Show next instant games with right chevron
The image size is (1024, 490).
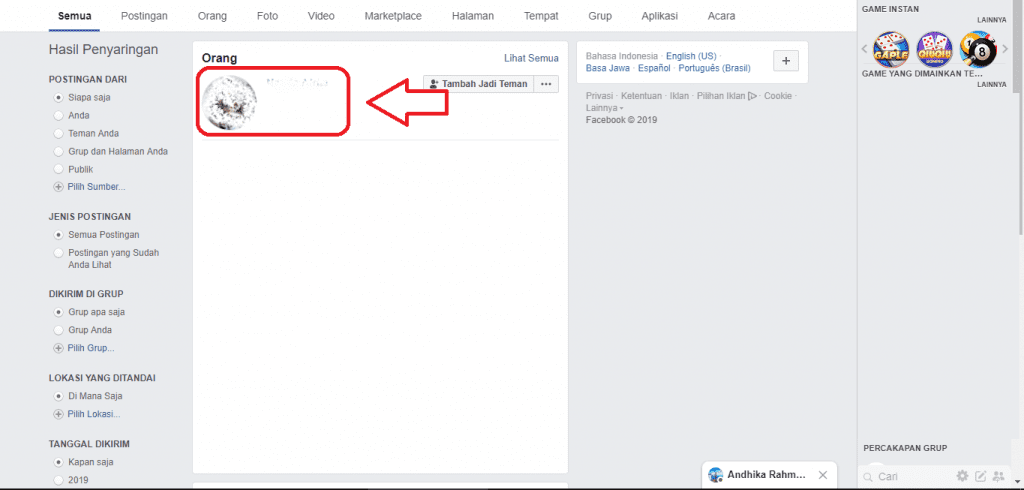point(1006,49)
